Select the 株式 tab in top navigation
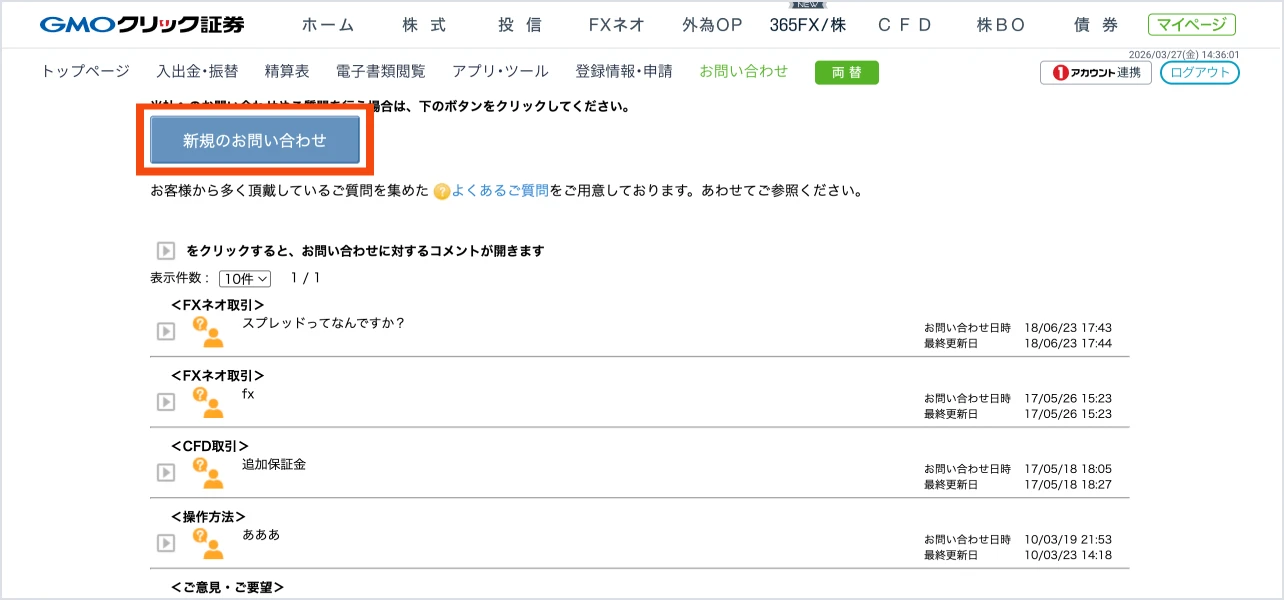 click(424, 24)
